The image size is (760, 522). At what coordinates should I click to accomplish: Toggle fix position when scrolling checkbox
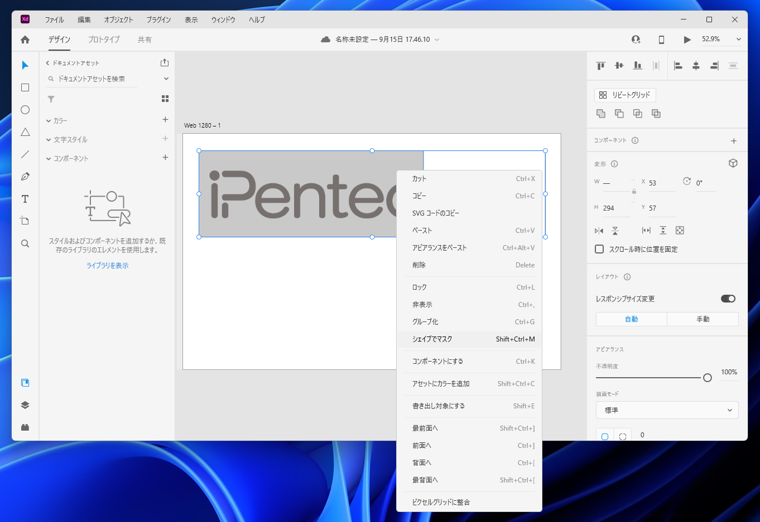[x=599, y=249]
